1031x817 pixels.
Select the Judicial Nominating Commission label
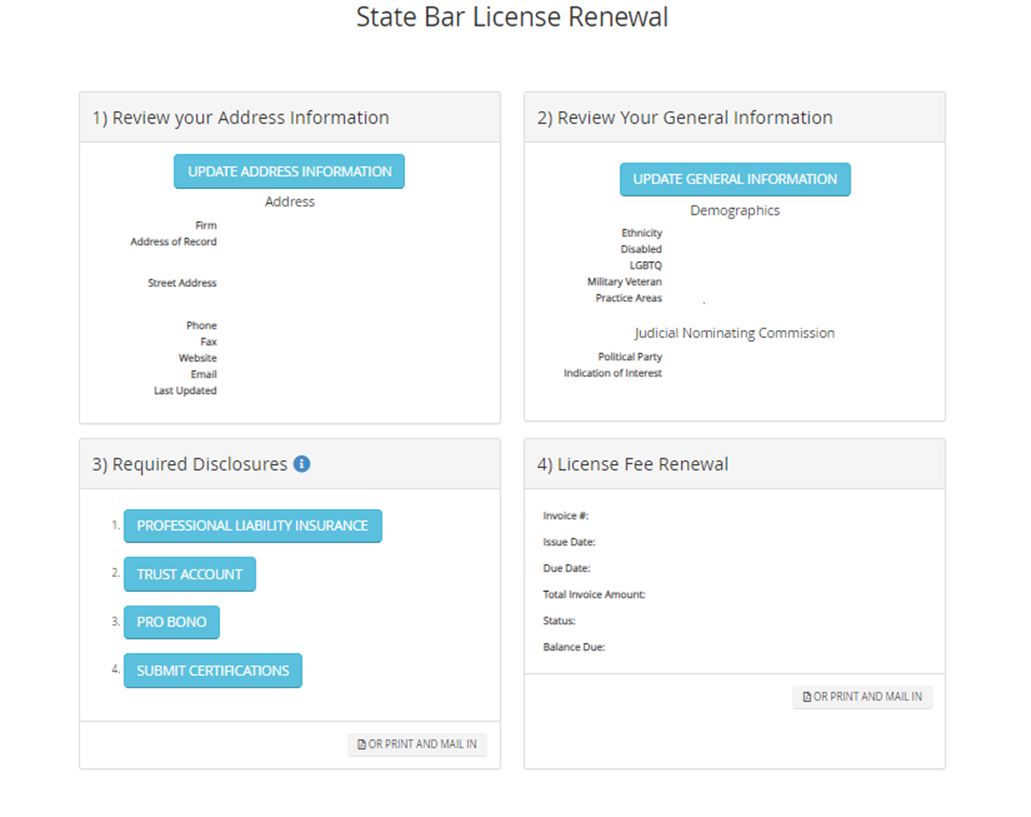tap(734, 332)
